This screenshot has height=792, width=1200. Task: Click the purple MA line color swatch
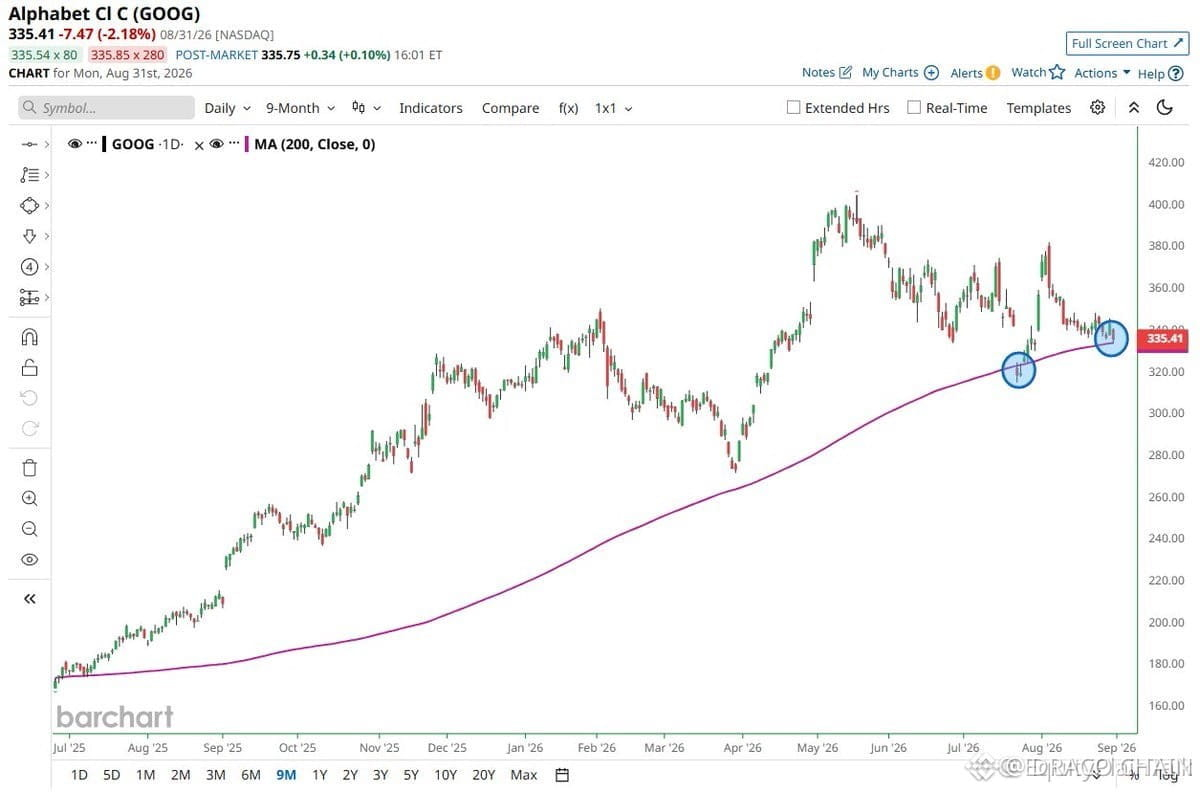point(245,144)
